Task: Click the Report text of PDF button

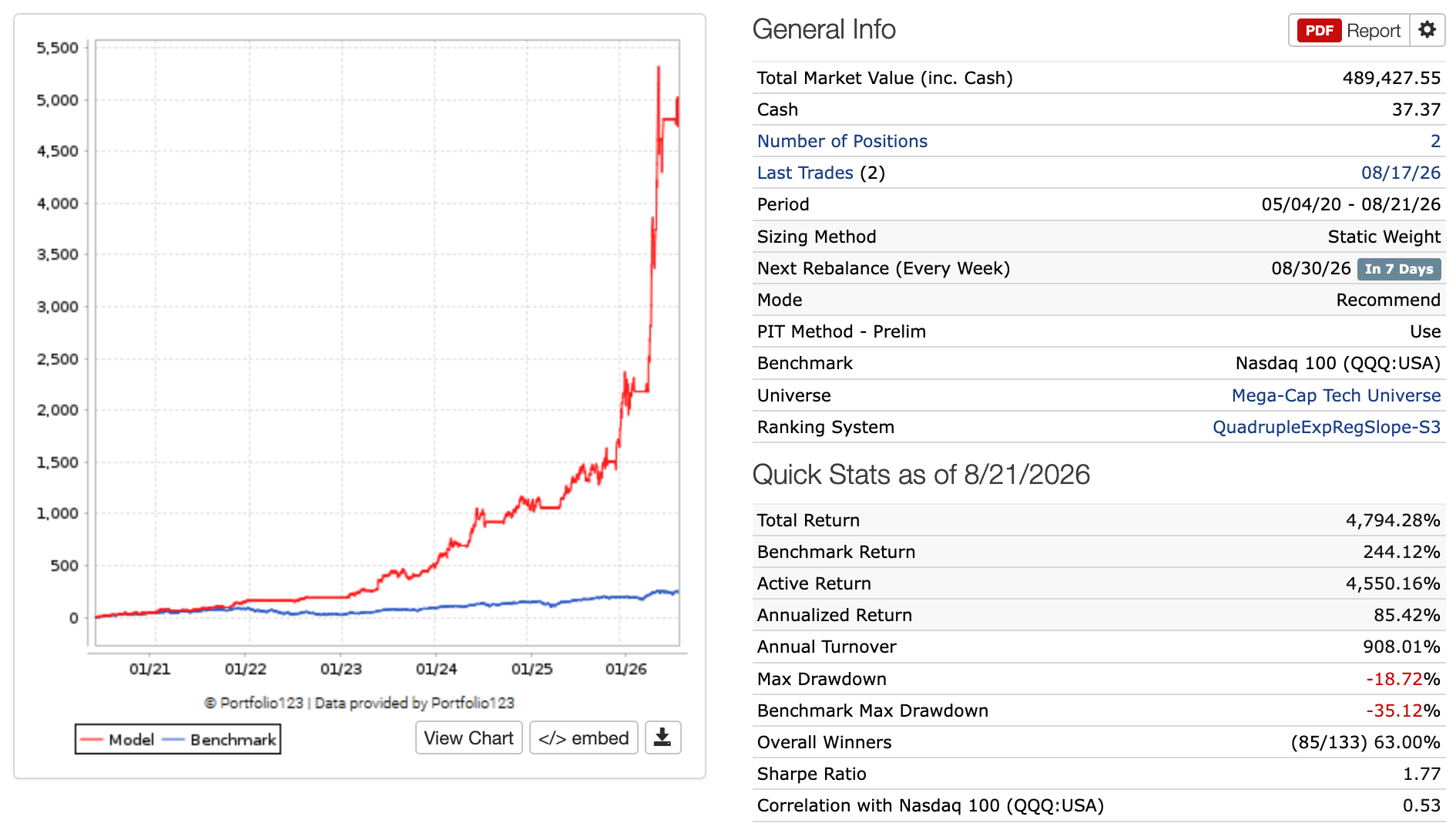Action: point(1374,31)
